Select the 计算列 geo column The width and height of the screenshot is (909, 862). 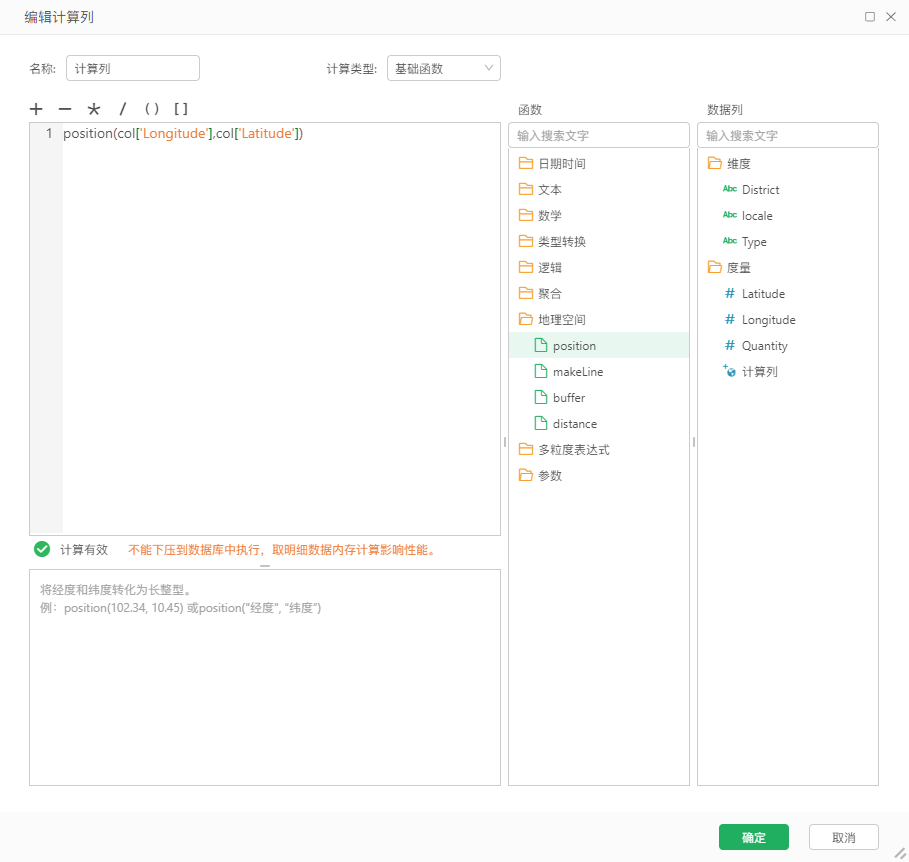click(x=788, y=372)
